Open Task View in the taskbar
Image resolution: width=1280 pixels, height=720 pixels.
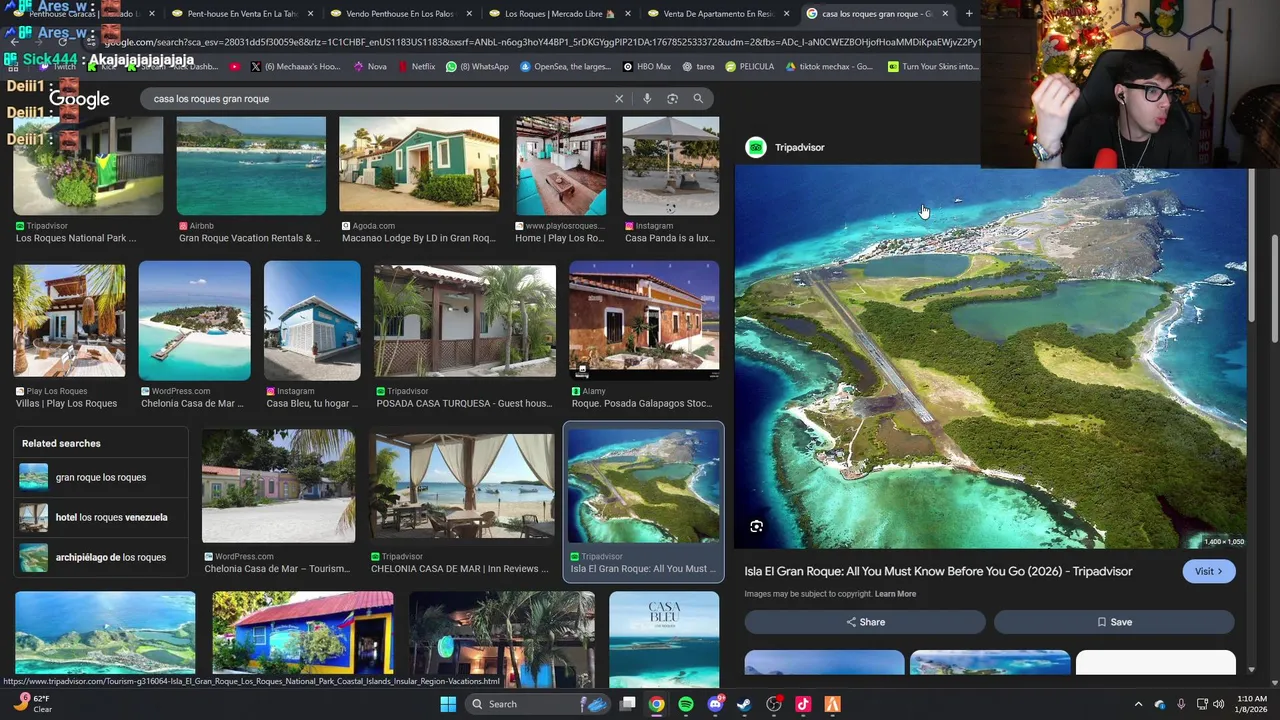(x=627, y=704)
